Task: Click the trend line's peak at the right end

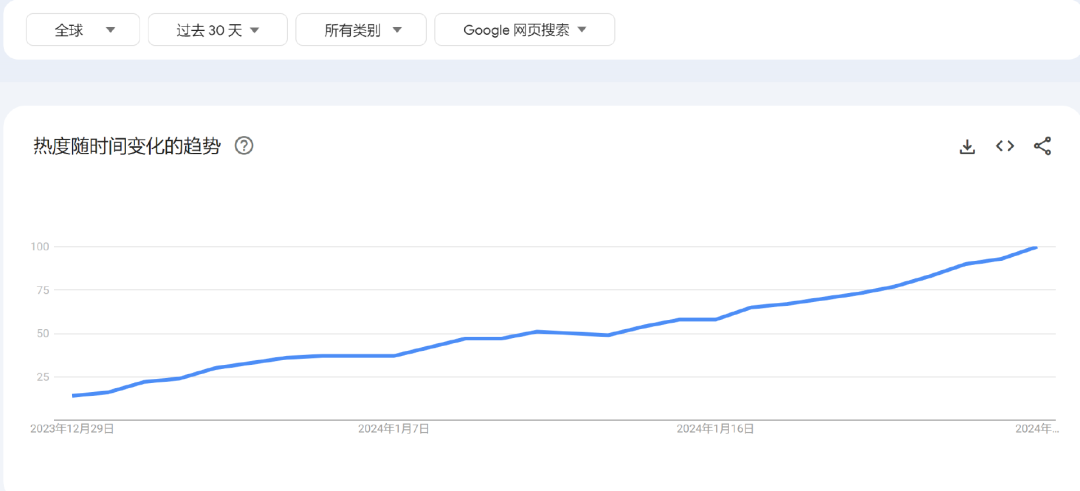Action: (1035, 247)
